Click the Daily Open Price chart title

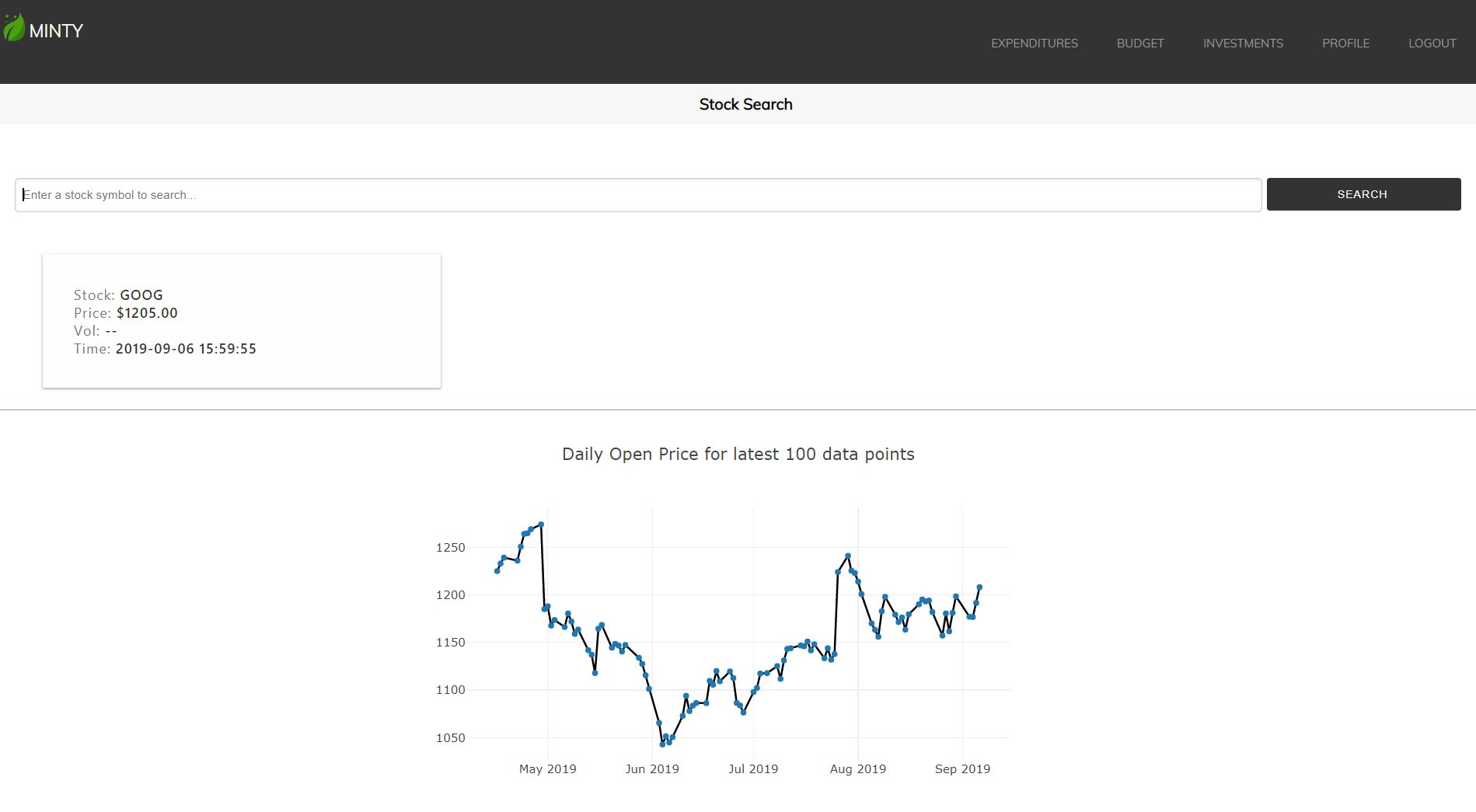pyautogui.click(x=738, y=455)
